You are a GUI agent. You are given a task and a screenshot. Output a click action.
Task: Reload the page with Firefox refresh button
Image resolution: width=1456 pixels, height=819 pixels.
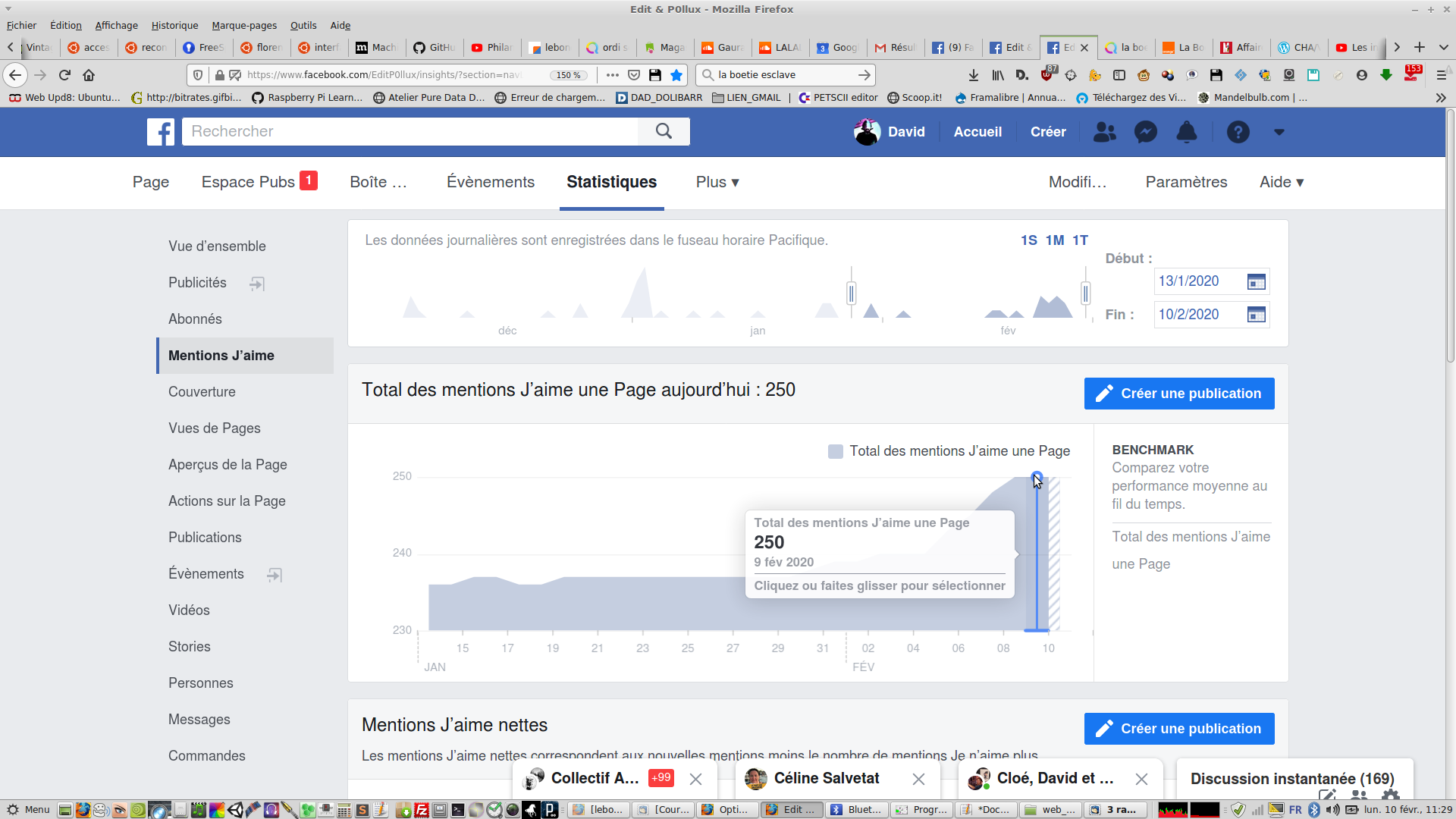pos(64,75)
